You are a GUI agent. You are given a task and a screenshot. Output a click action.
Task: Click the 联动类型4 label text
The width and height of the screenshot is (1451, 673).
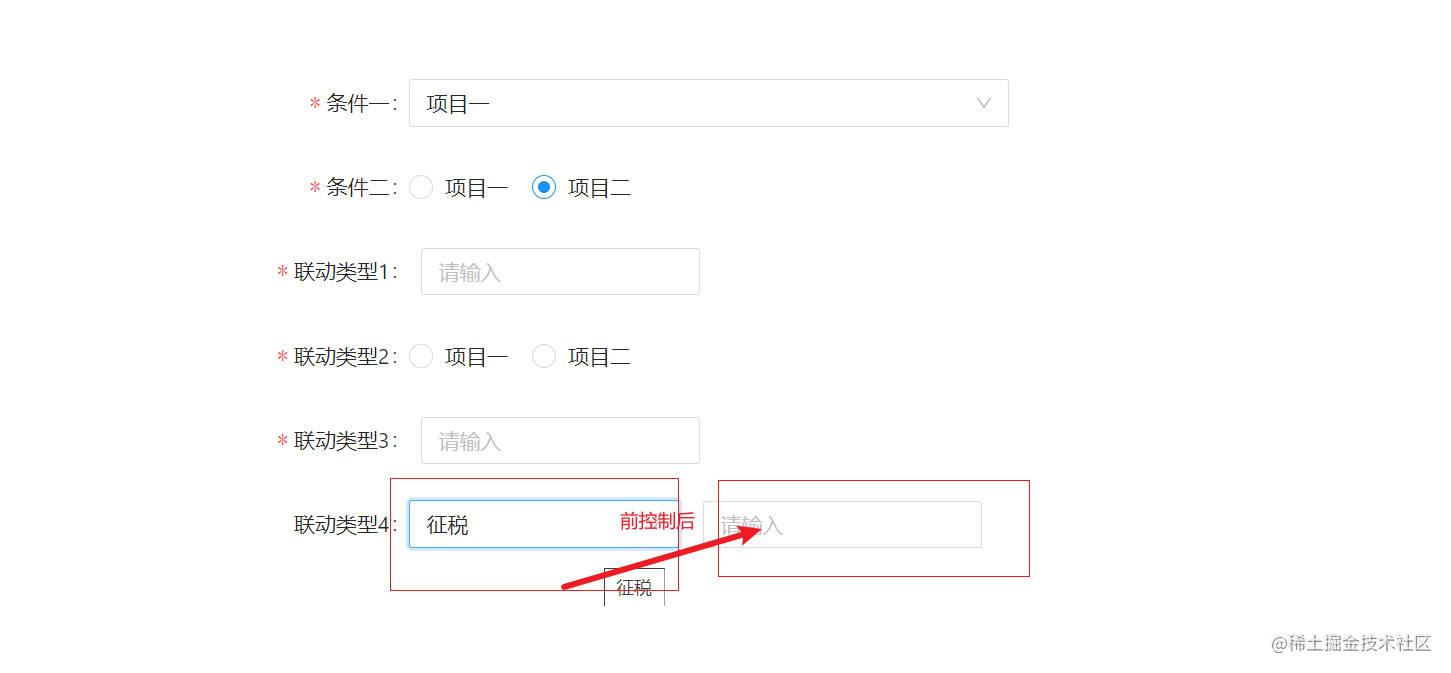[x=338, y=524]
